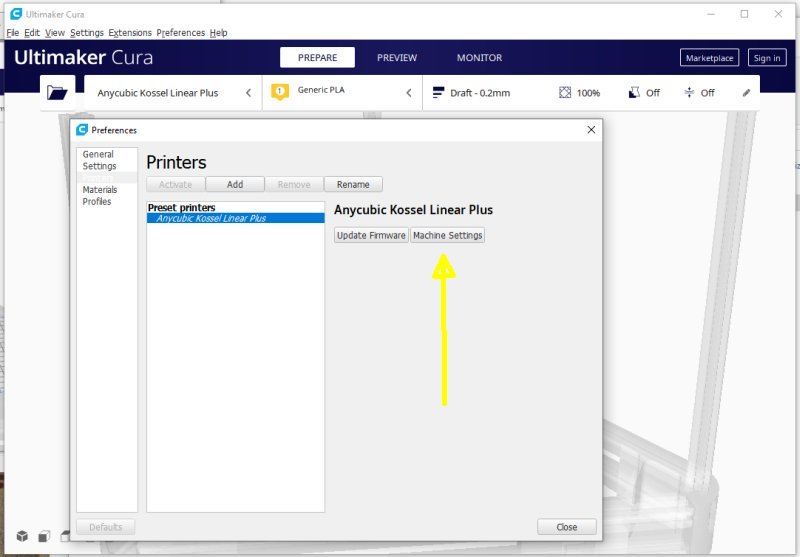The image size is (800, 557).
Task: Minimize the Ultimaker Cura window
Action: [711, 14]
